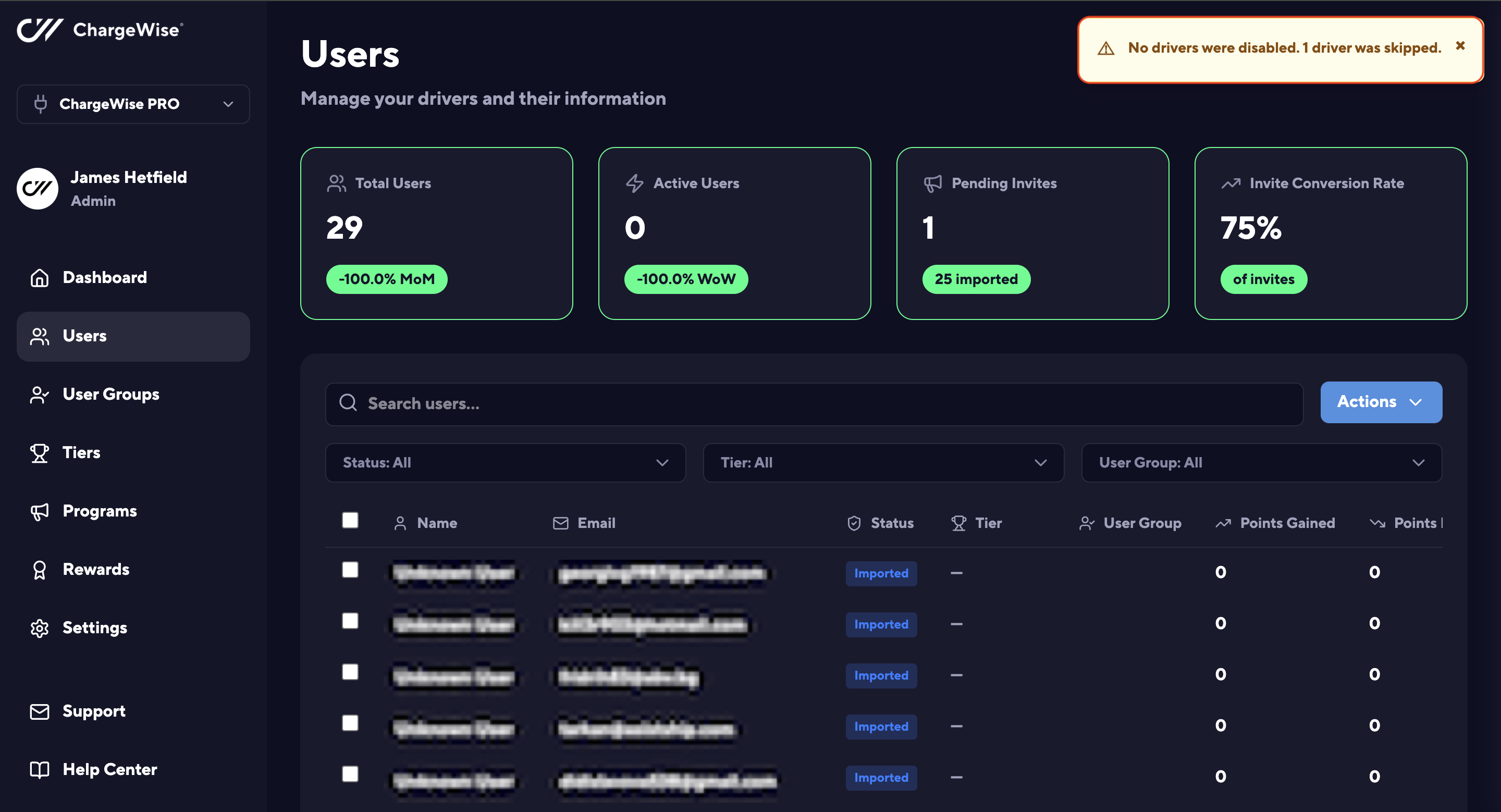Open the blue Actions button
This screenshot has width=1501, height=812.
coord(1381,402)
